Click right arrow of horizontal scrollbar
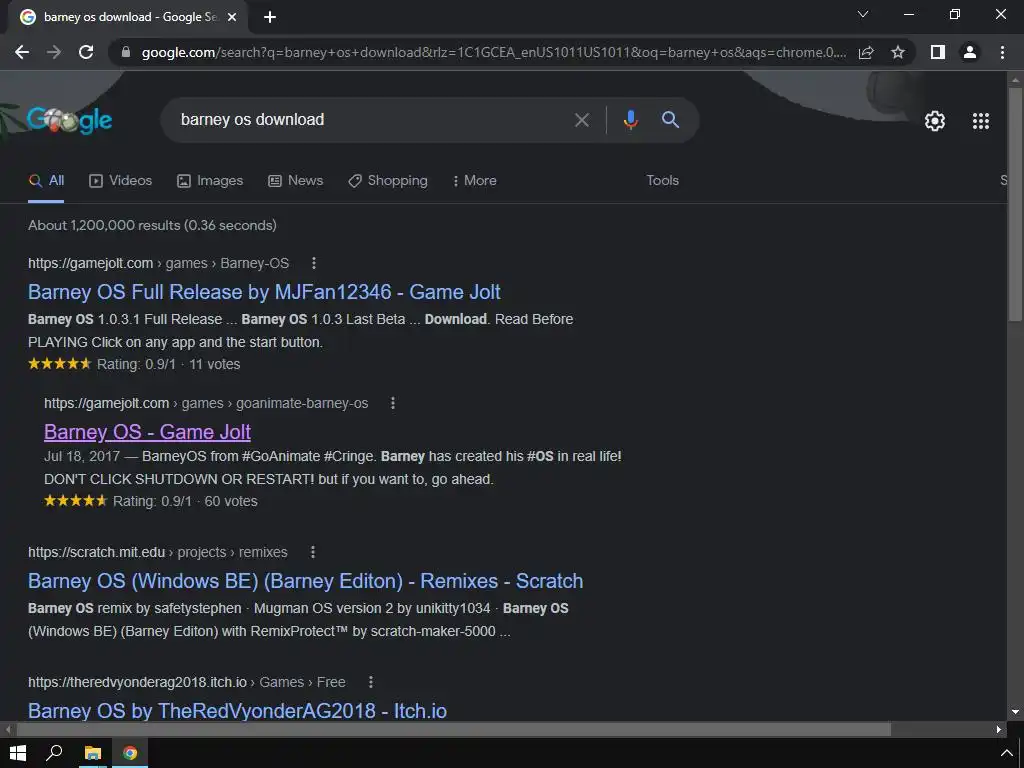The width and height of the screenshot is (1024, 768). tap(999, 729)
